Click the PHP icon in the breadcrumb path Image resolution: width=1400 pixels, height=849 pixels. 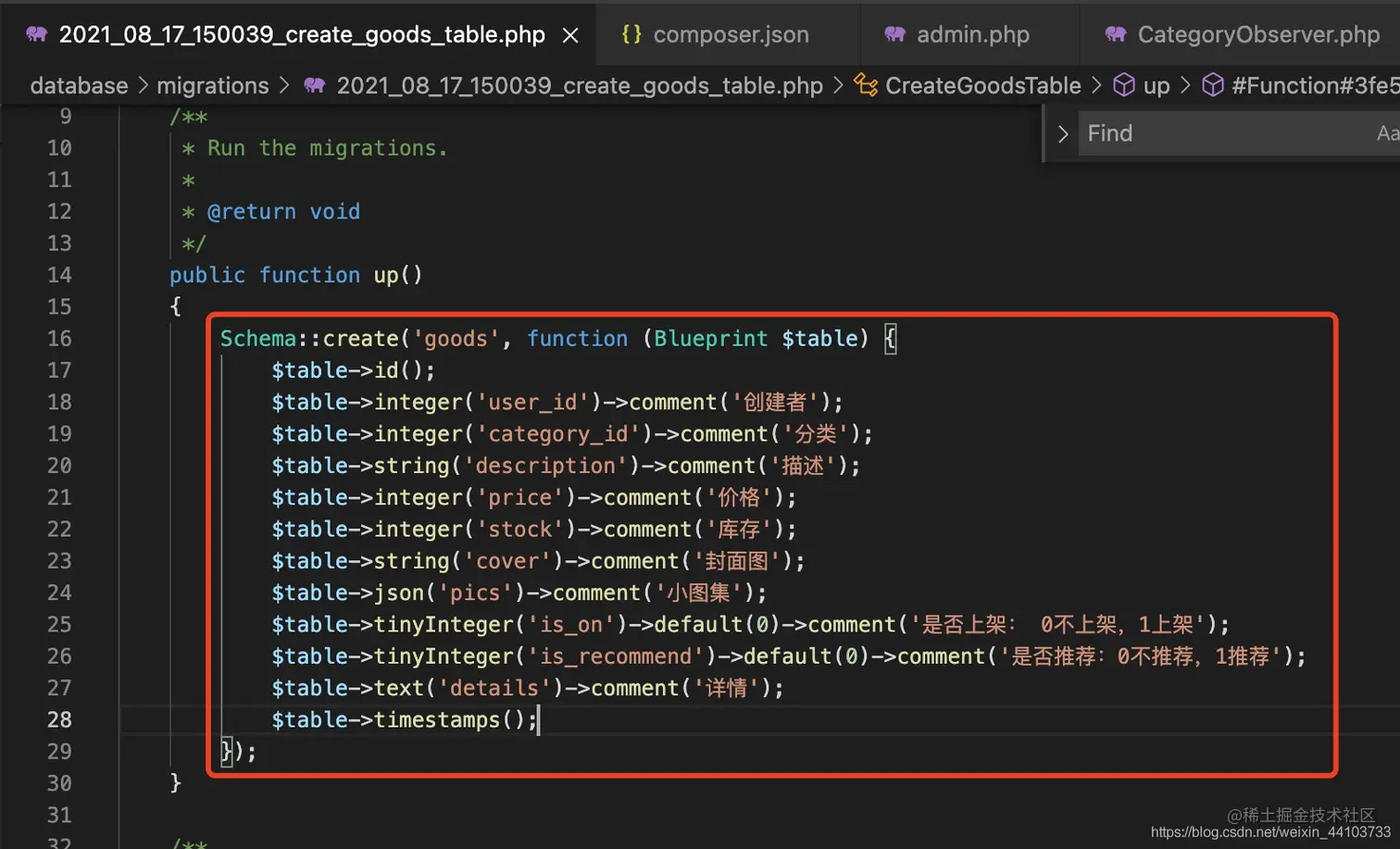(315, 85)
